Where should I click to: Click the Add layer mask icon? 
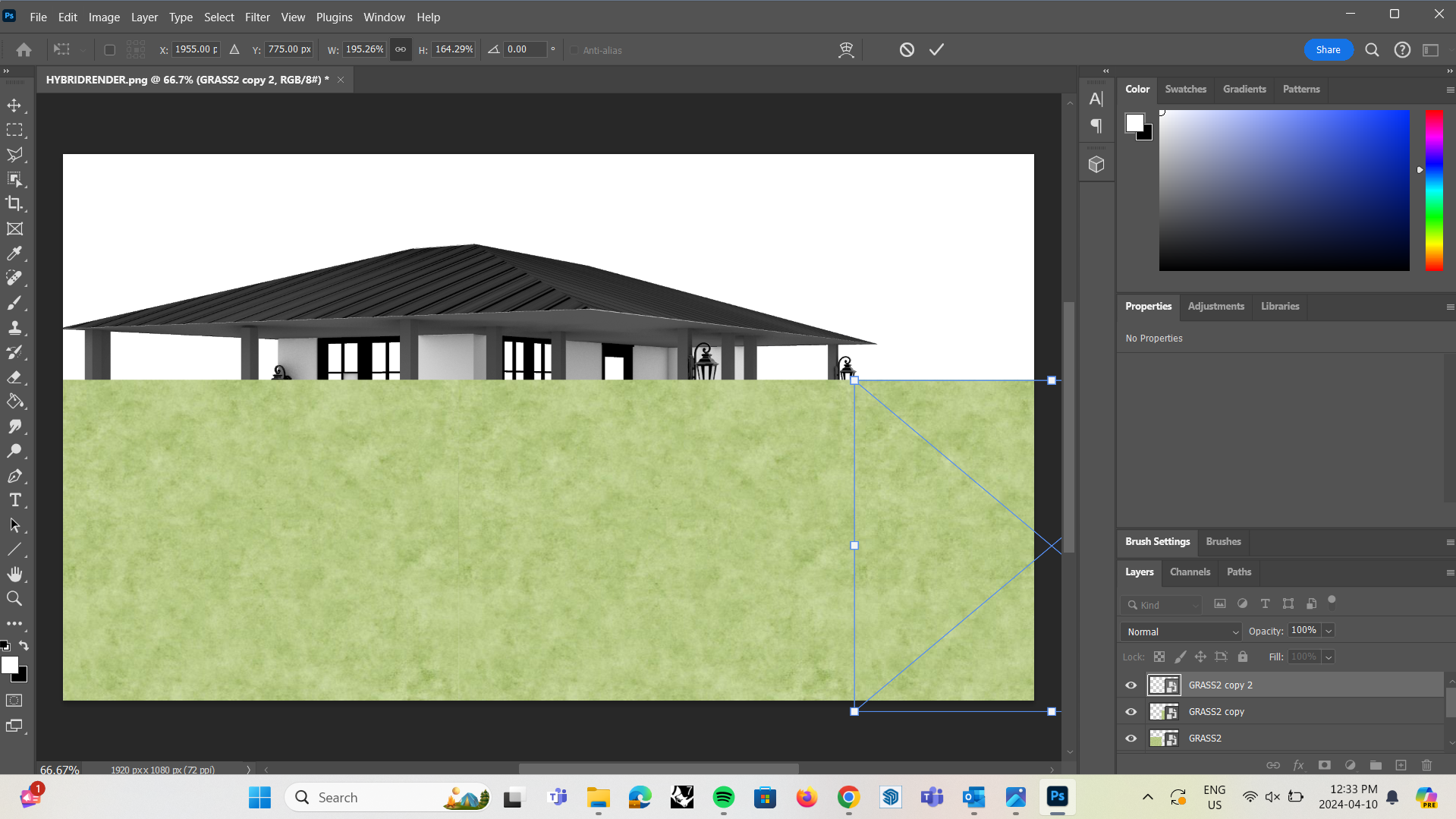[1325, 765]
